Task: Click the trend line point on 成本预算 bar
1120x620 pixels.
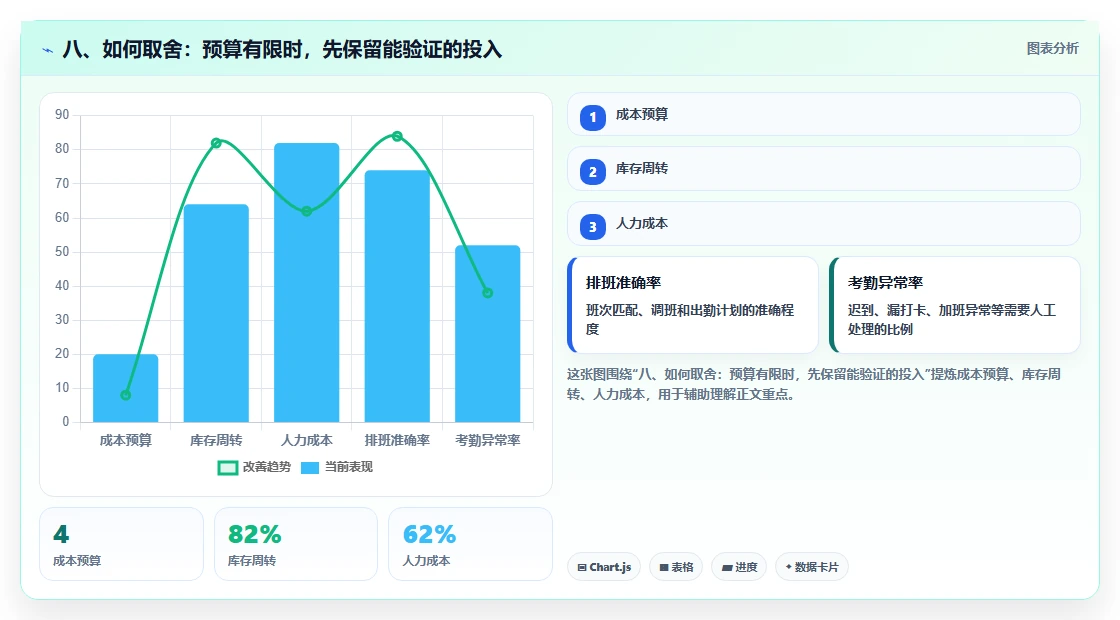Action: [126, 395]
